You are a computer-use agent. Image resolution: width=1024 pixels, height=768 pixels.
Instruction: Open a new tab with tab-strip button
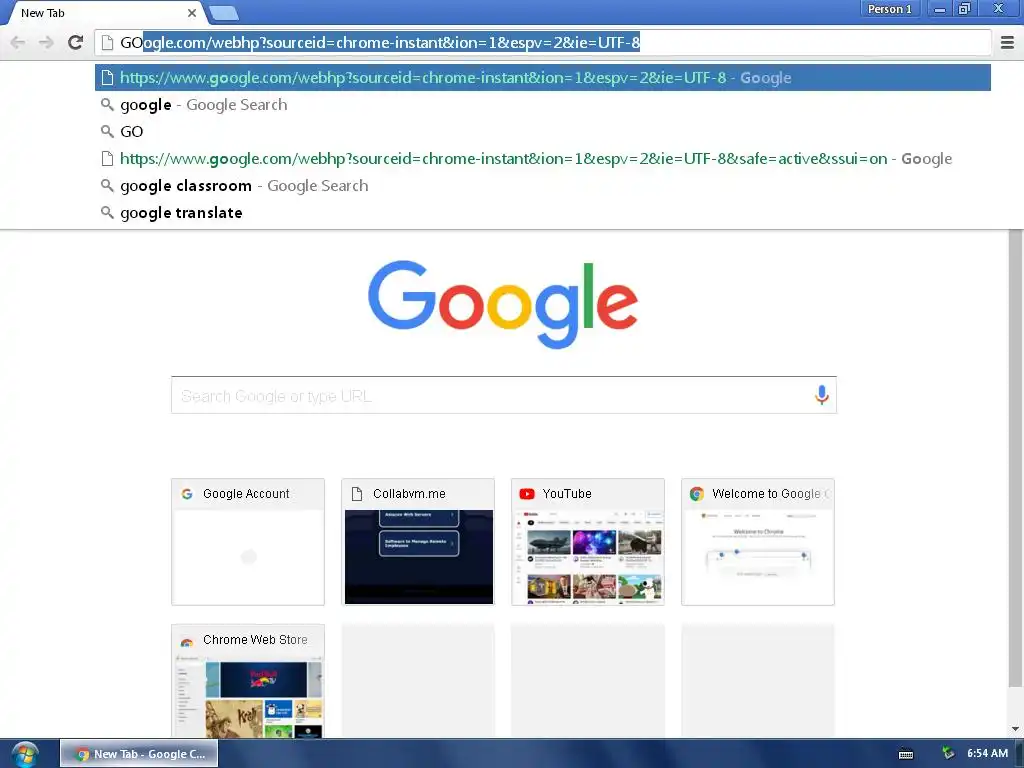(224, 13)
